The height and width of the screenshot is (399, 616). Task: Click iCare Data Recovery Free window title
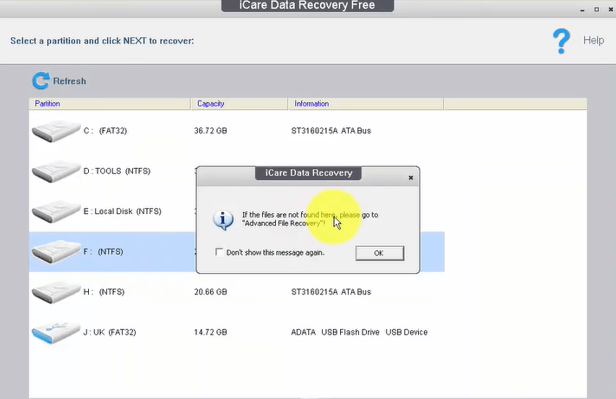click(x=307, y=5)
